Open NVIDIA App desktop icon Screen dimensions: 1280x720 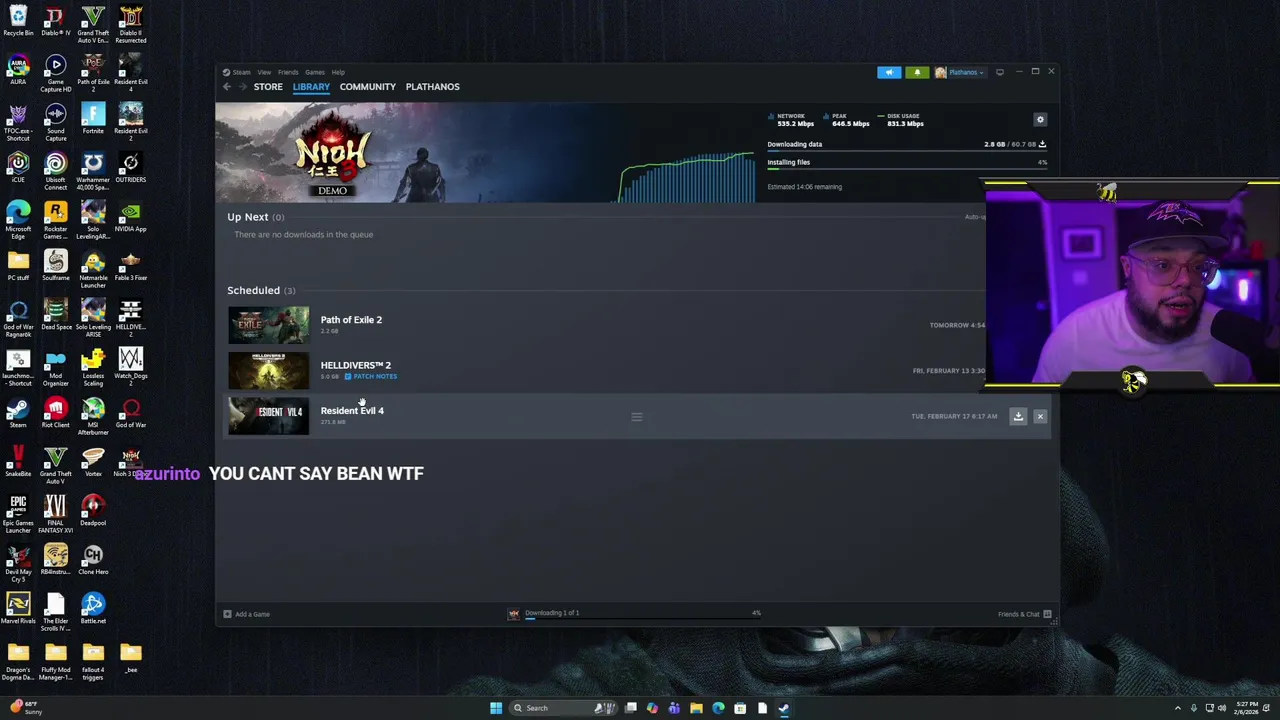(x=130, y=218)
